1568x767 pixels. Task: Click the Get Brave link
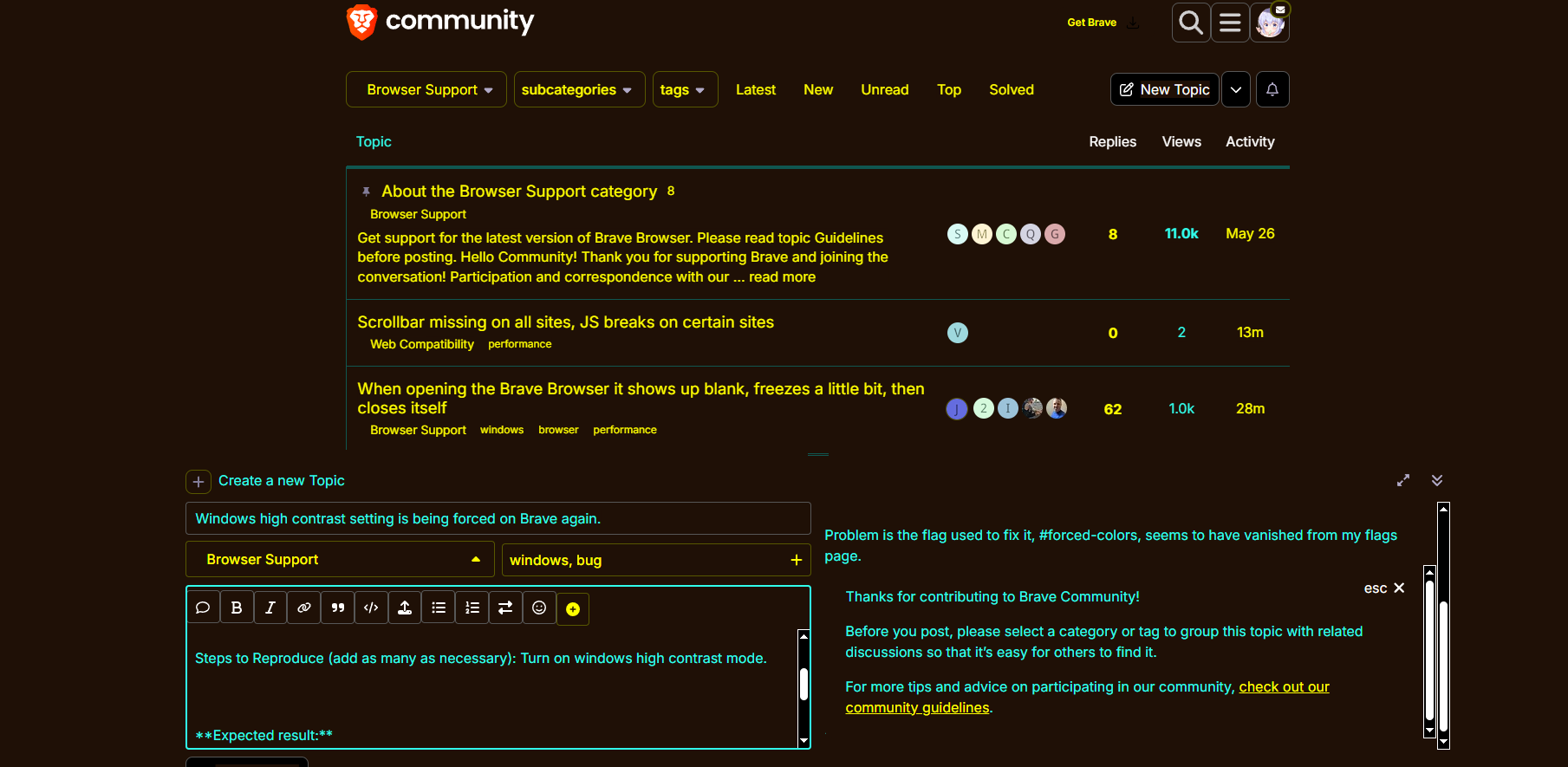pos(1091,23)
